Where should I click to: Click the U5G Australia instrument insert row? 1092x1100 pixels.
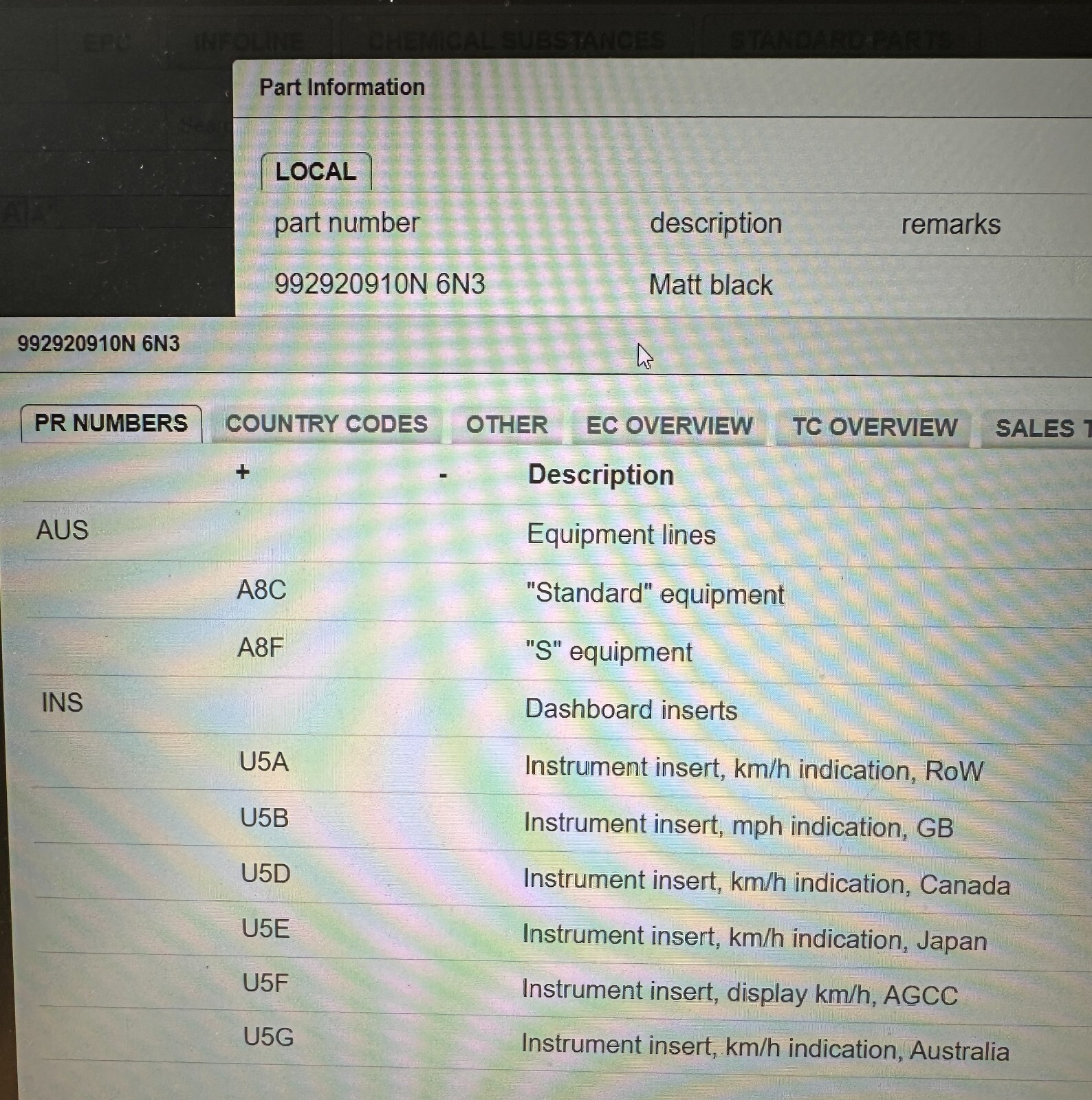[x=764, y=1047]
